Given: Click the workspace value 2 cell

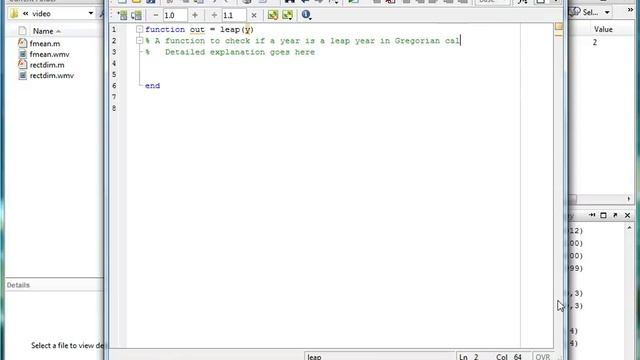Looking at the screenshot, I should 595,42.
